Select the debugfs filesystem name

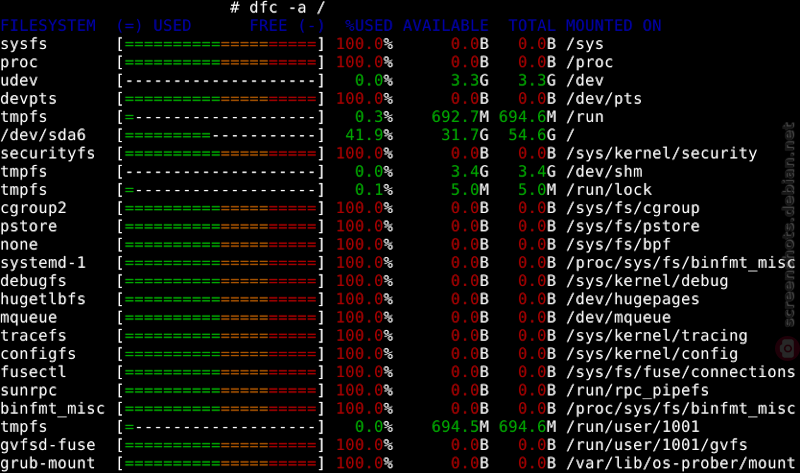click(x=33, y=281)
